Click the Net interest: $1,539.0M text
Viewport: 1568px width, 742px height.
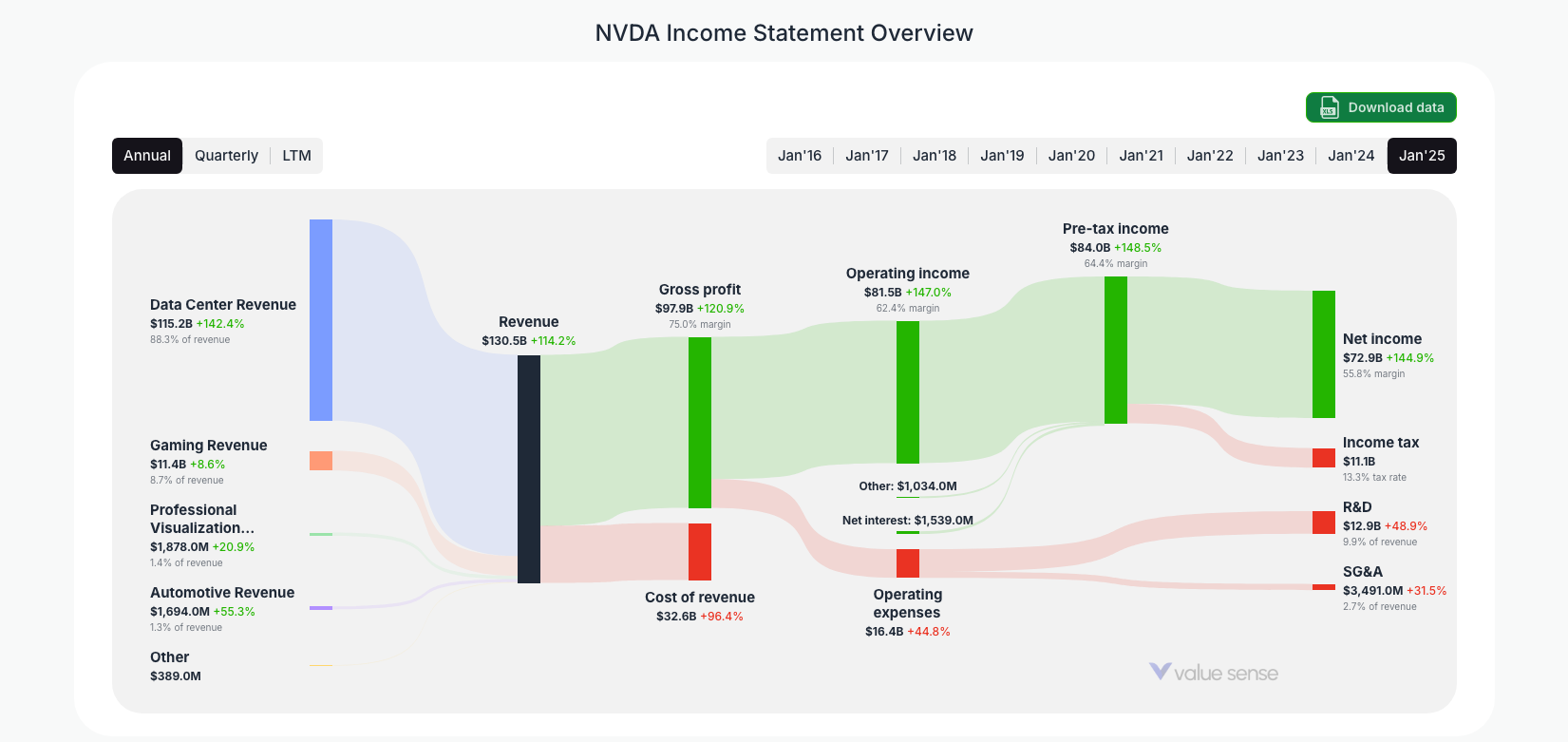[x=908, y=521]
